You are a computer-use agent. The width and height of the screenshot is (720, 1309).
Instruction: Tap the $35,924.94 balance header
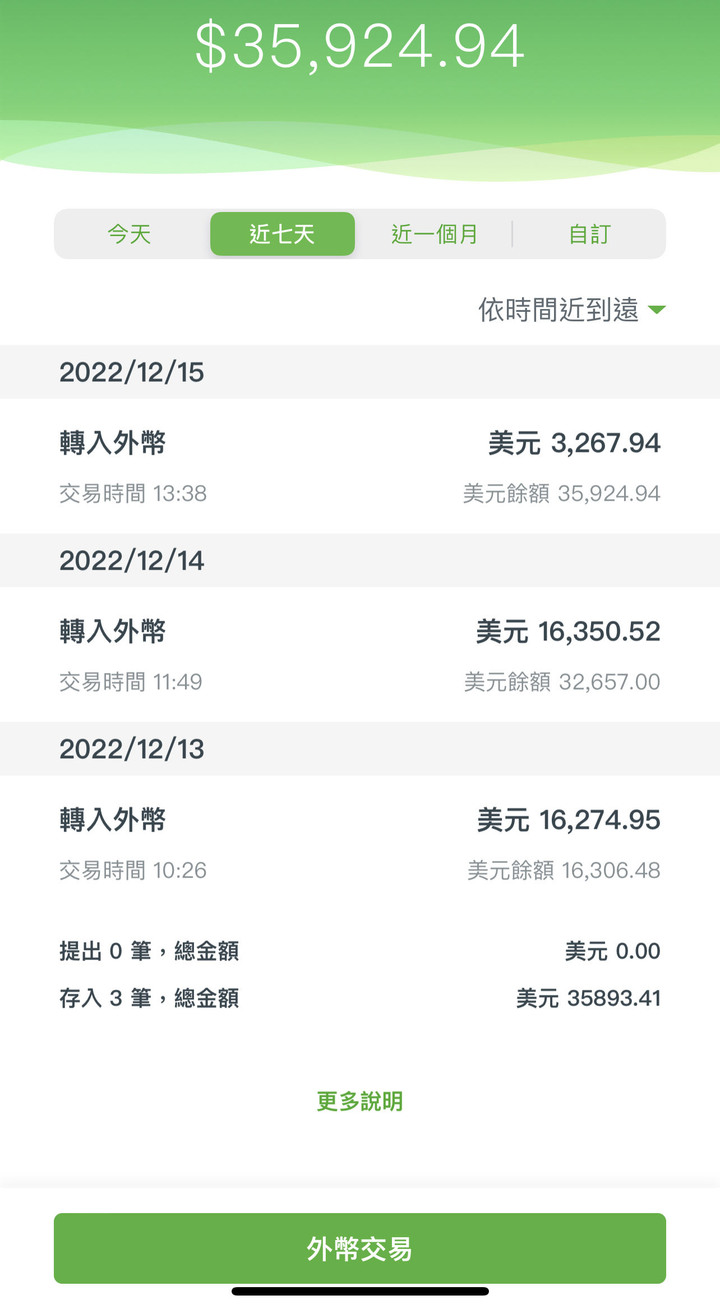(360, 47)
